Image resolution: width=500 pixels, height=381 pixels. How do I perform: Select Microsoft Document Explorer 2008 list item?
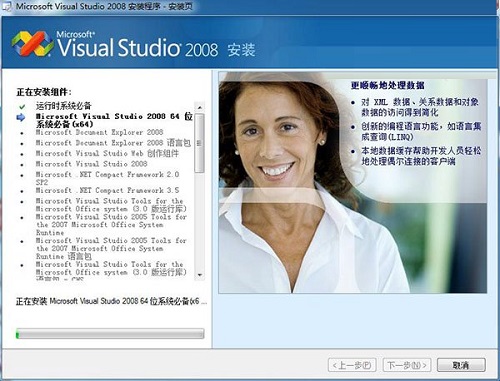coord(99,132)
